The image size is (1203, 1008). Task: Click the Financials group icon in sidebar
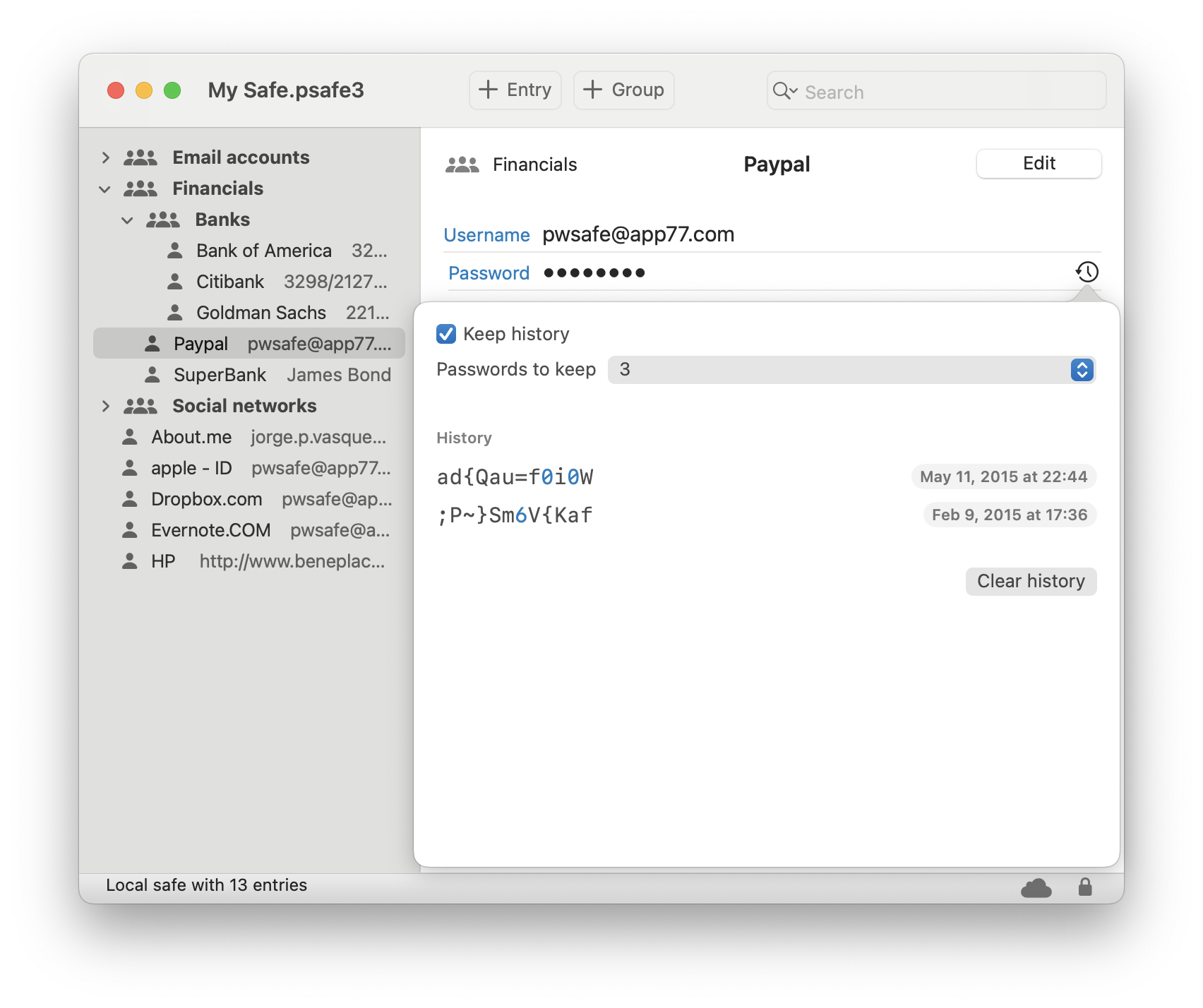[x=140, y=188]
